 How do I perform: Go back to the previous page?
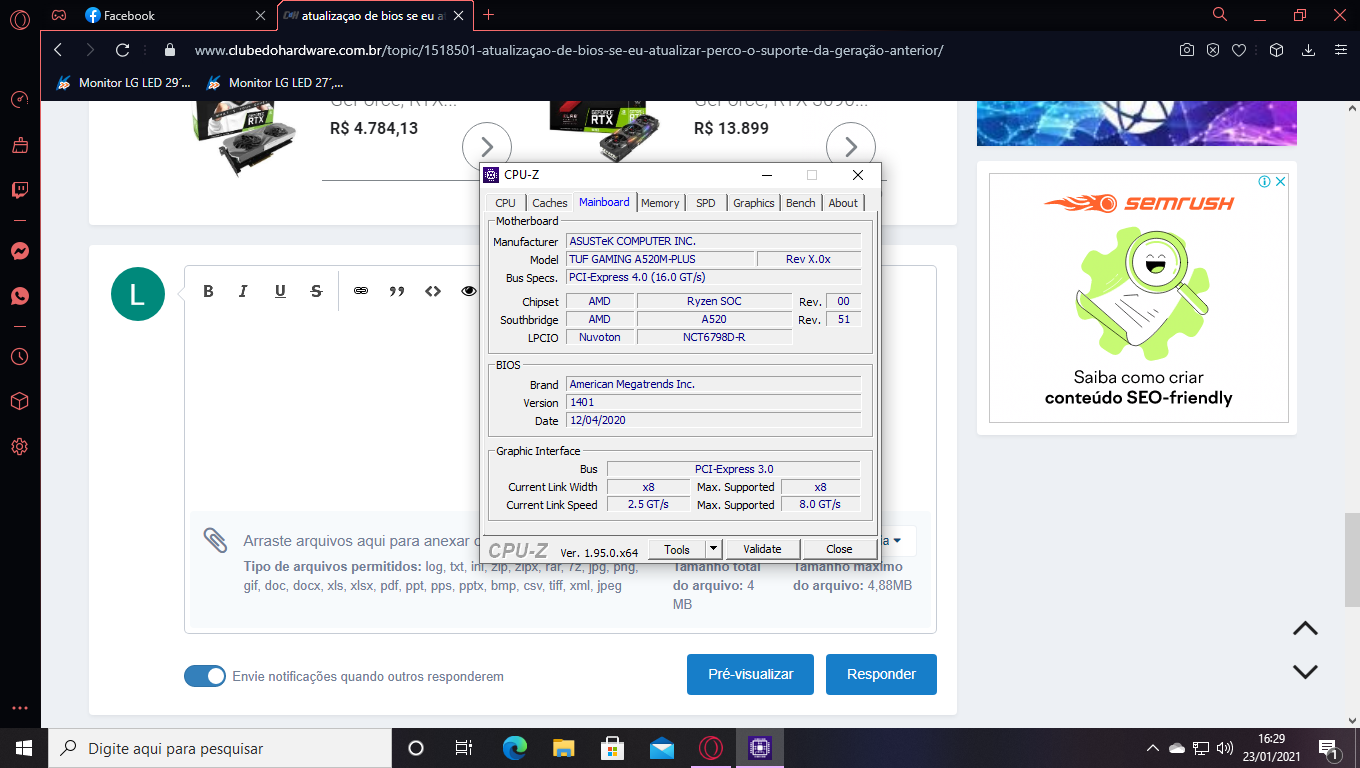point(58,50)
